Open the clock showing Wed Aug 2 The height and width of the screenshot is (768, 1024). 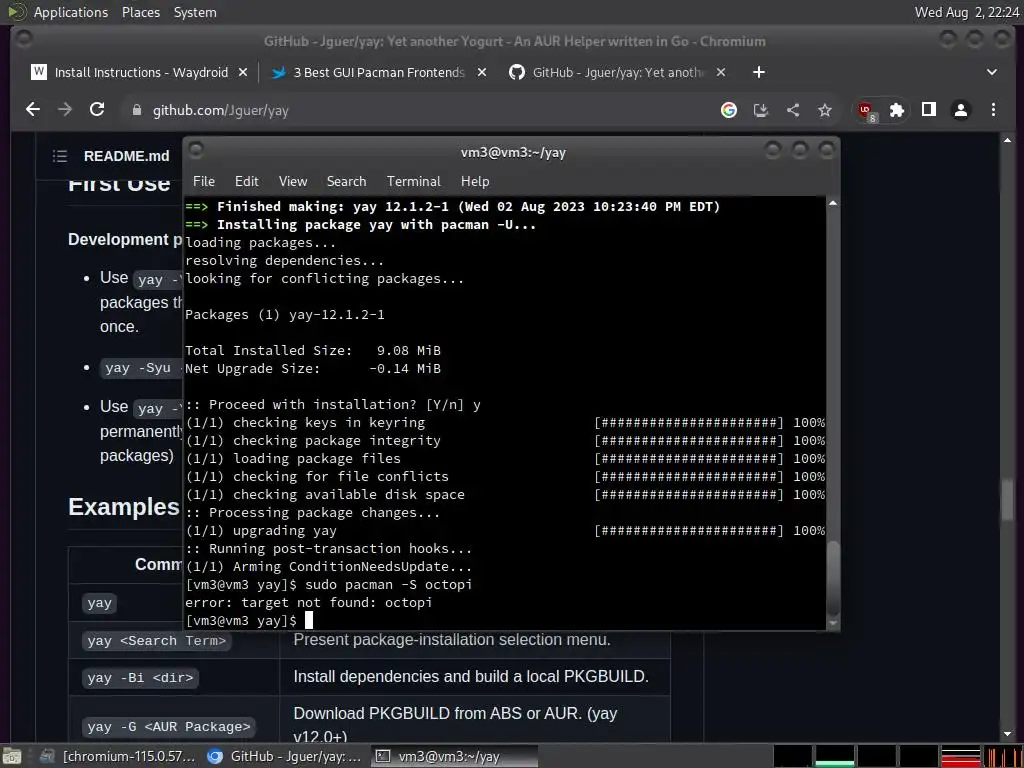[x=967, y=12]
